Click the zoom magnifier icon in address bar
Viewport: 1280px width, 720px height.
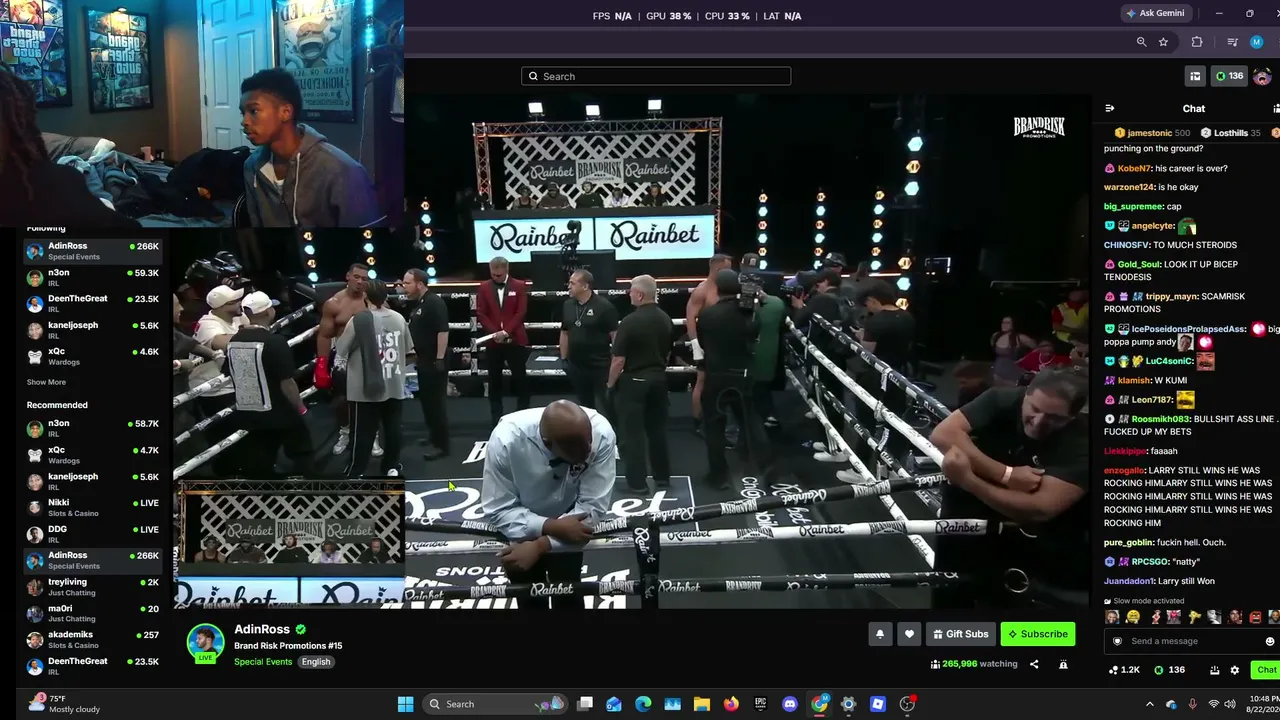[1141, 42]
